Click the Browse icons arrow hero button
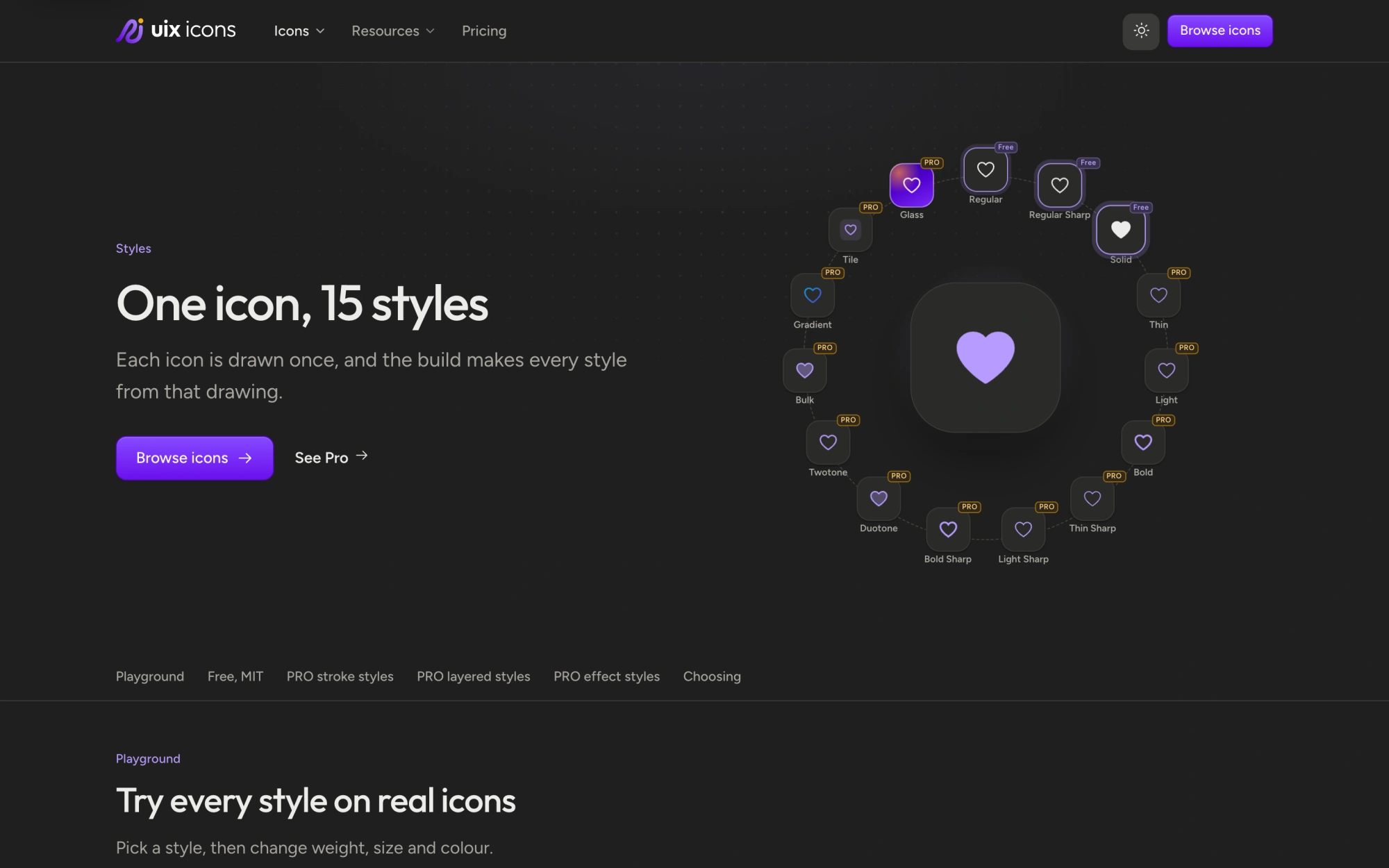The height and width of the screenshot is (868, 1389). click(194, 458)
